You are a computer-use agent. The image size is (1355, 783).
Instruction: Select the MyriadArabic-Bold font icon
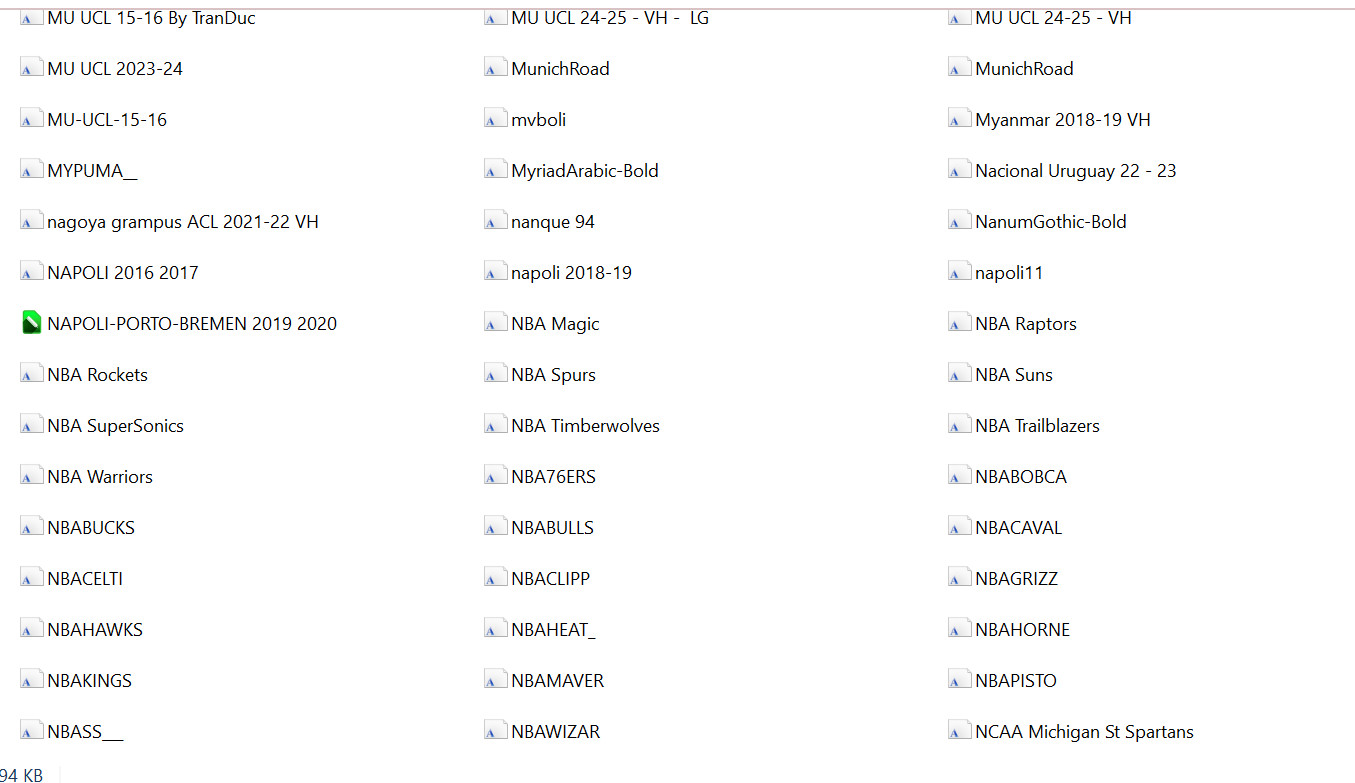(x=495, y=170)
